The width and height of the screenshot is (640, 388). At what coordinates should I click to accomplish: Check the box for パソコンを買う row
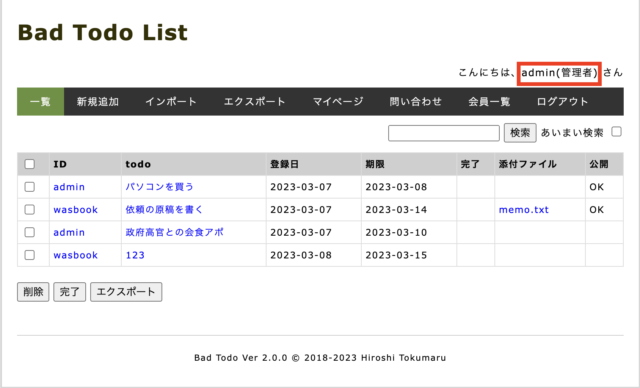coord(29,187)
